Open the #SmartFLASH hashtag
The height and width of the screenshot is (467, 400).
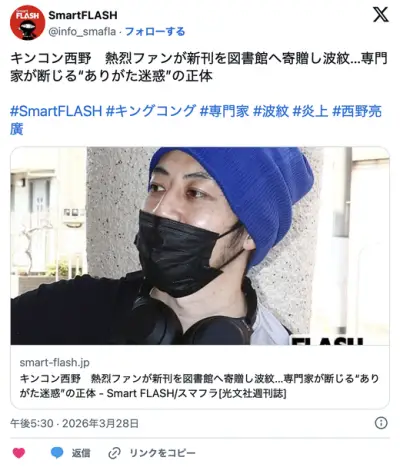[56, 111]
